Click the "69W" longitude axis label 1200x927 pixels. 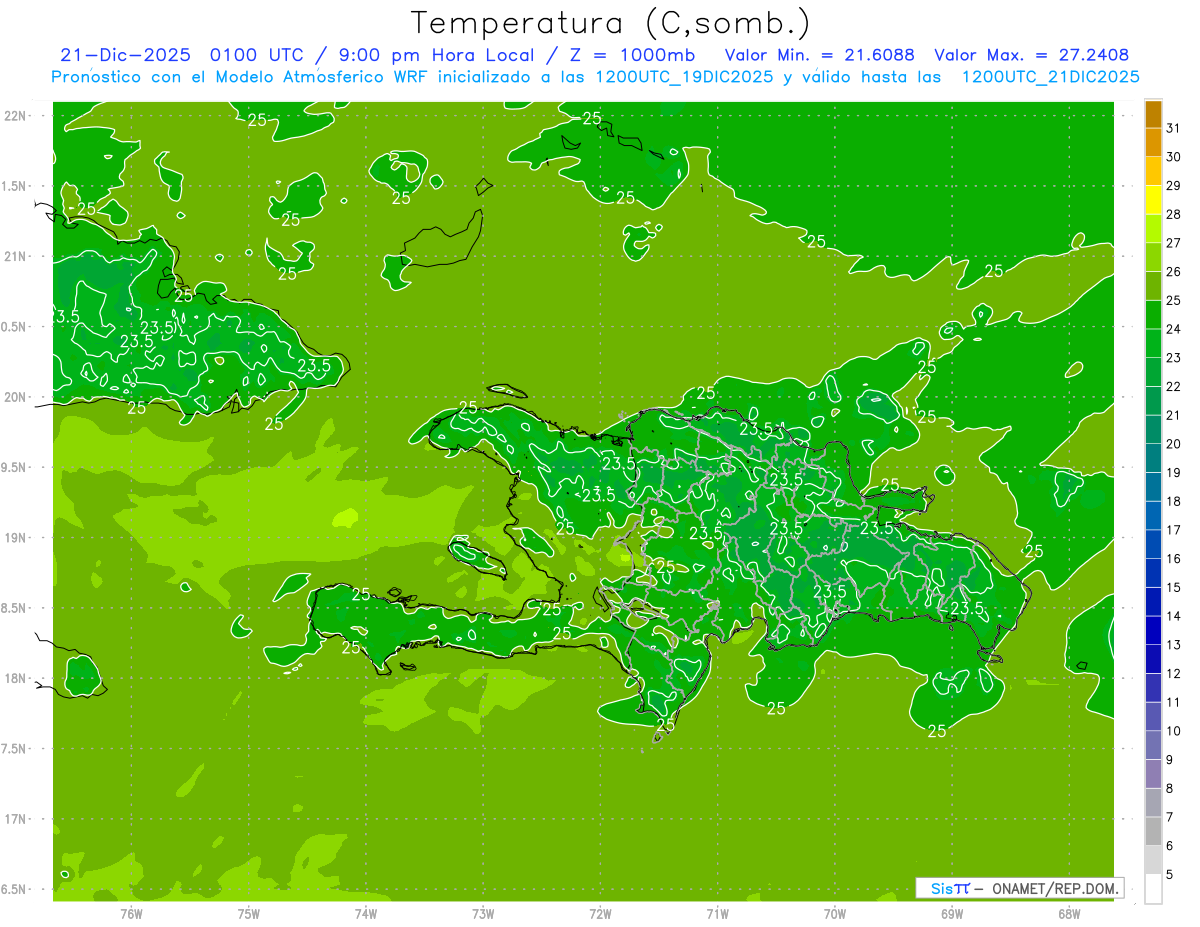point(952,913)
